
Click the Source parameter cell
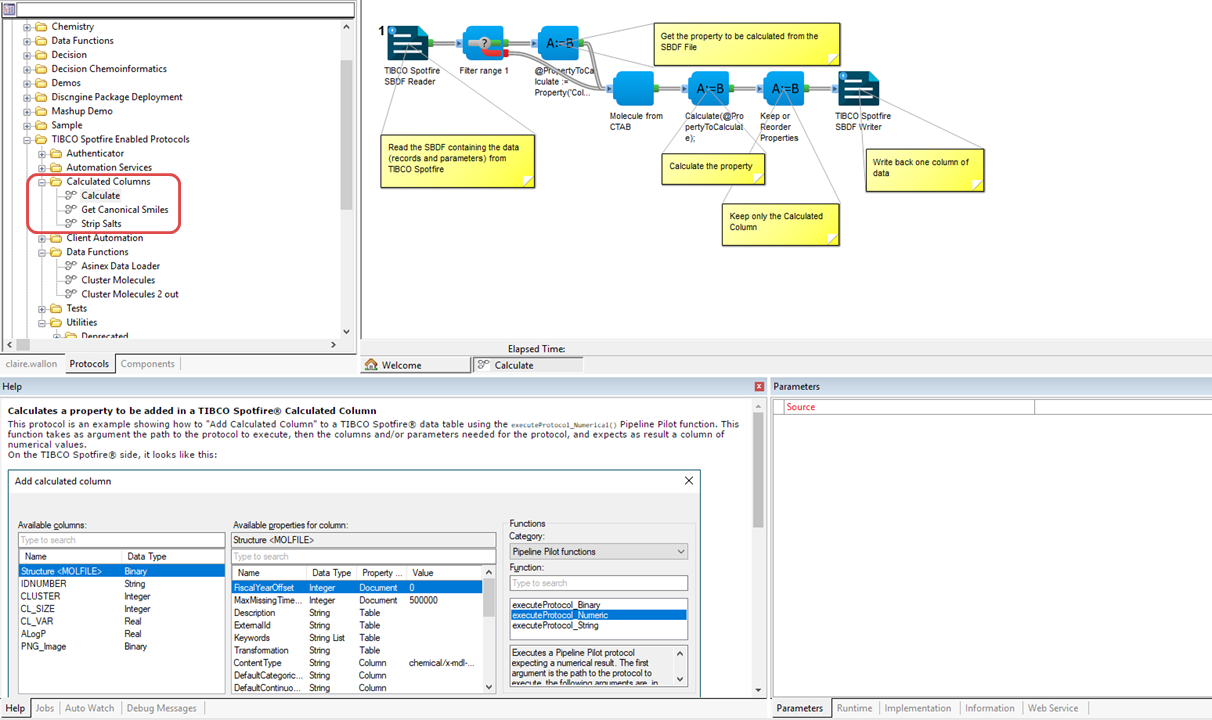coord(908,407)
